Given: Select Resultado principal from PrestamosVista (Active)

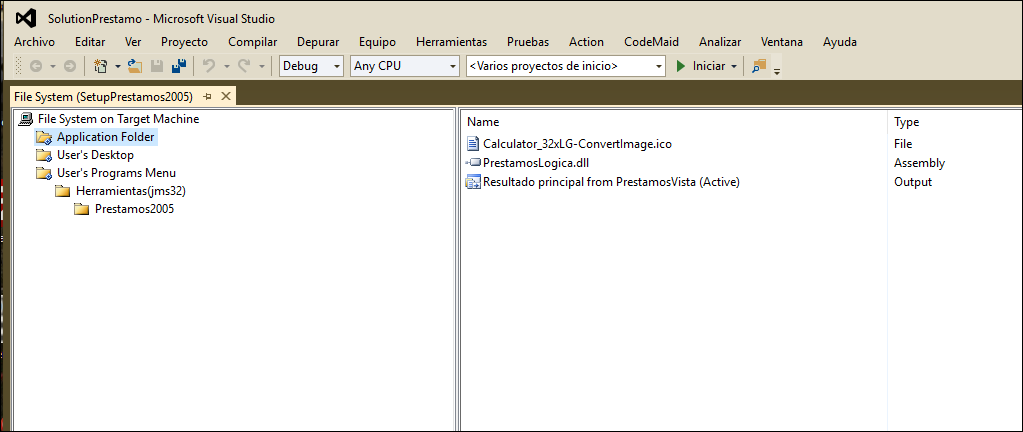Looking at the screenshot, I should 611,182.
